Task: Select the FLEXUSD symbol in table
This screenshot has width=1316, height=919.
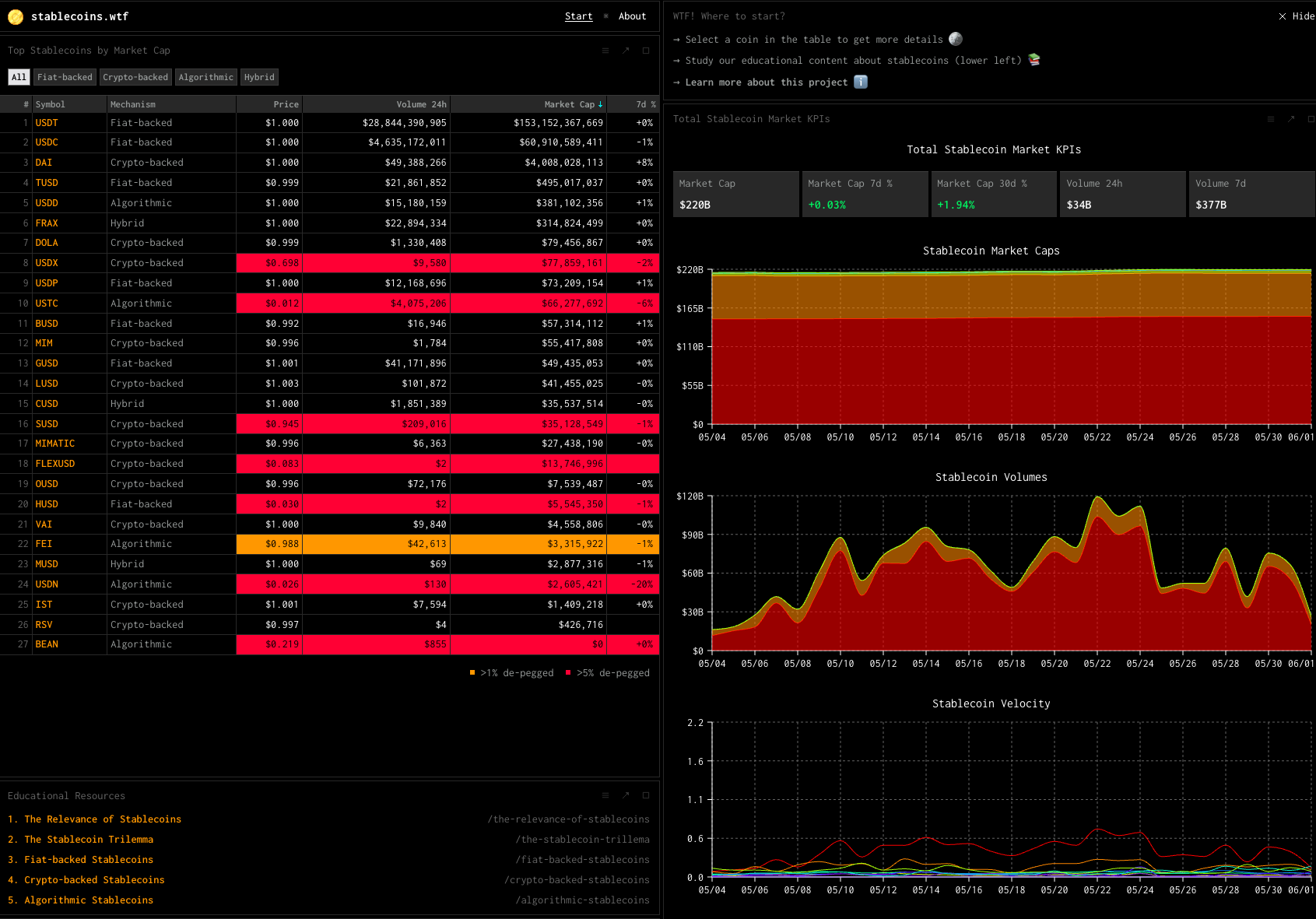Action: click(x=55, y=464)
